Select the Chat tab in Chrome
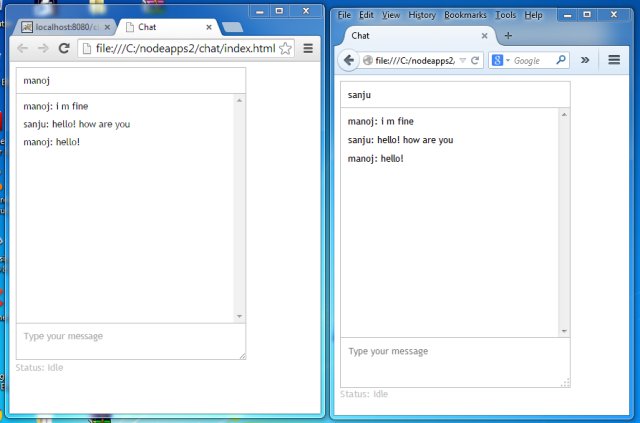The height and width of the screenshot is (423, 640). pos(168,27)
